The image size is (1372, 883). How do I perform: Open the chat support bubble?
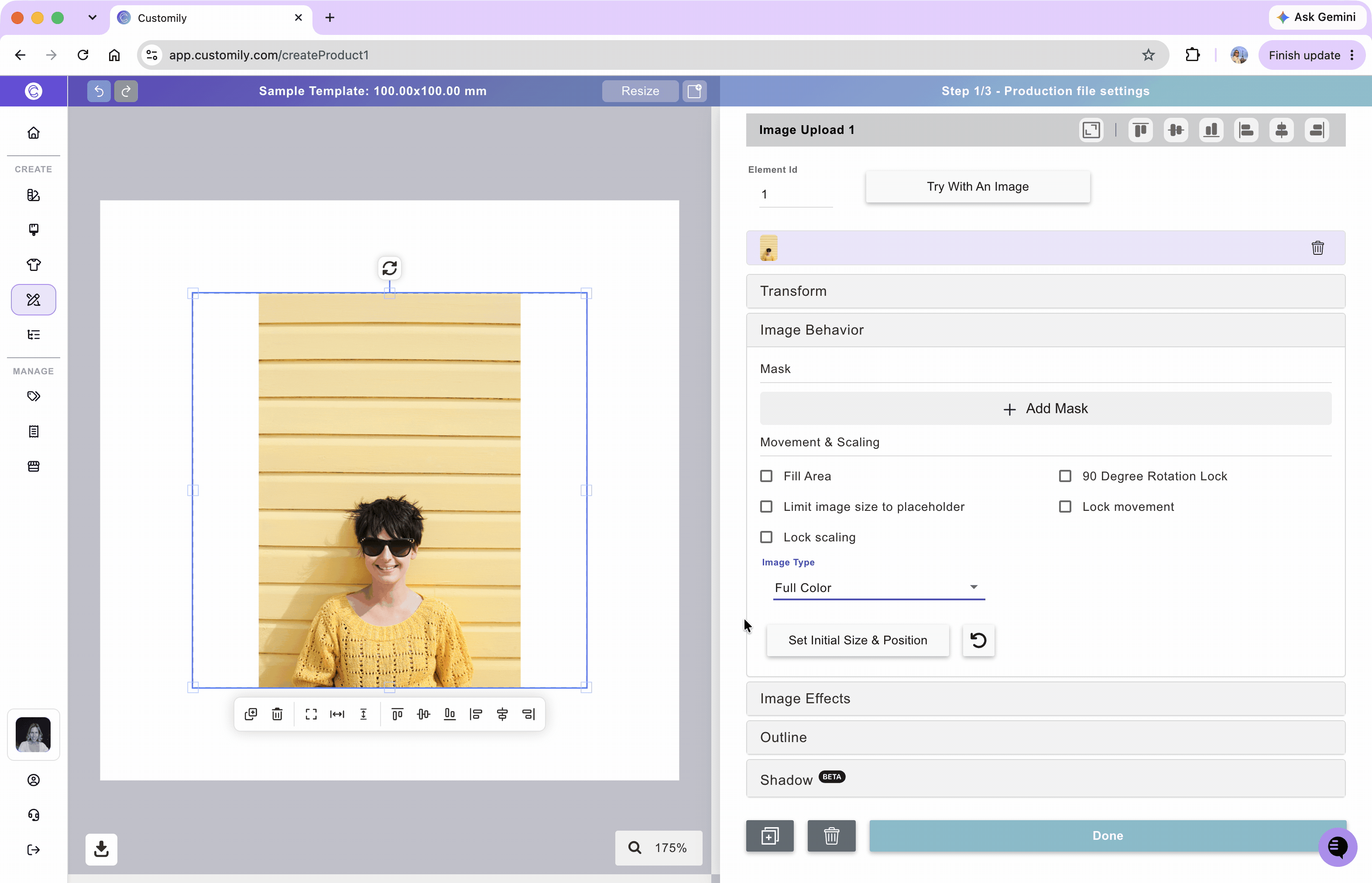1337,847
